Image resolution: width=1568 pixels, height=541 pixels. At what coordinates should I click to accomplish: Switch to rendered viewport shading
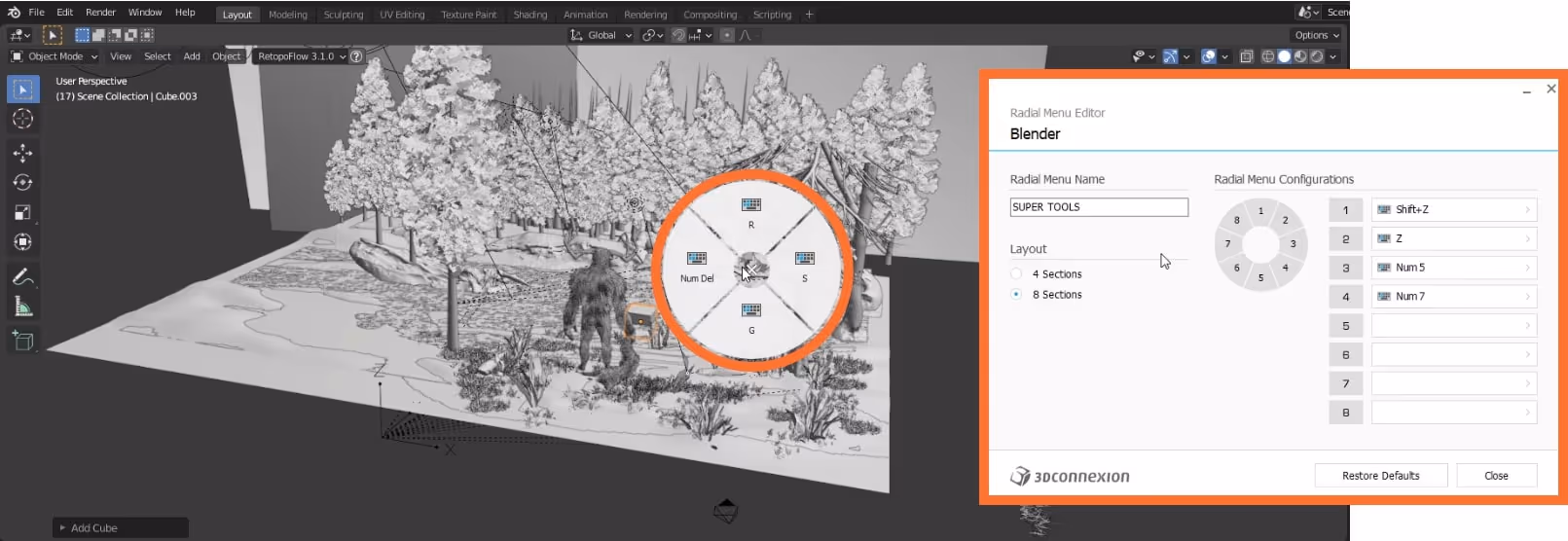pos(1317,56)
